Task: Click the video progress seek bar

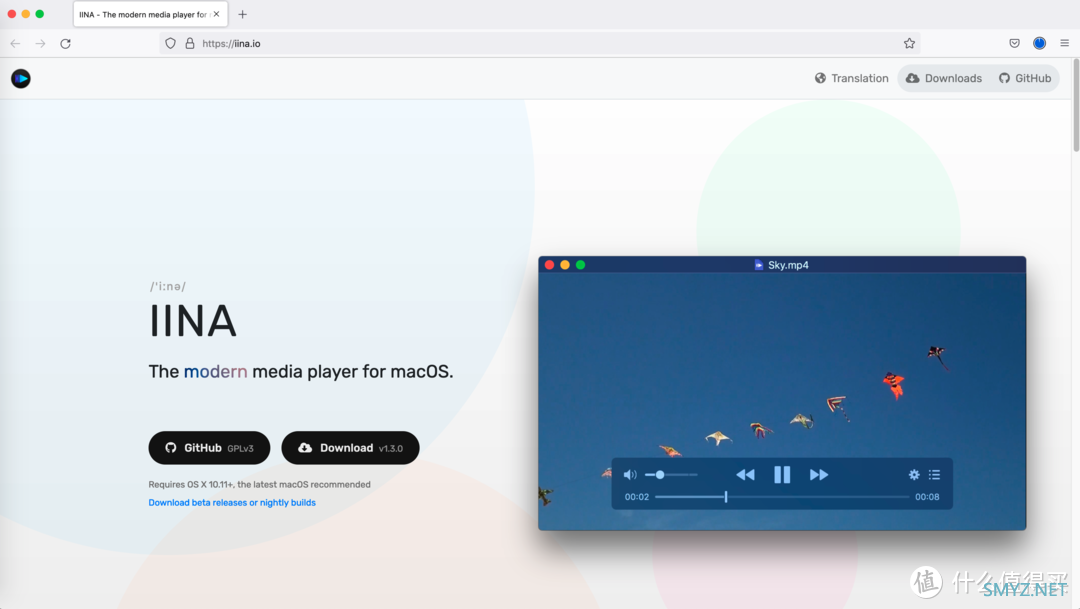Action: pyautogui.click(x=782, y=497)
